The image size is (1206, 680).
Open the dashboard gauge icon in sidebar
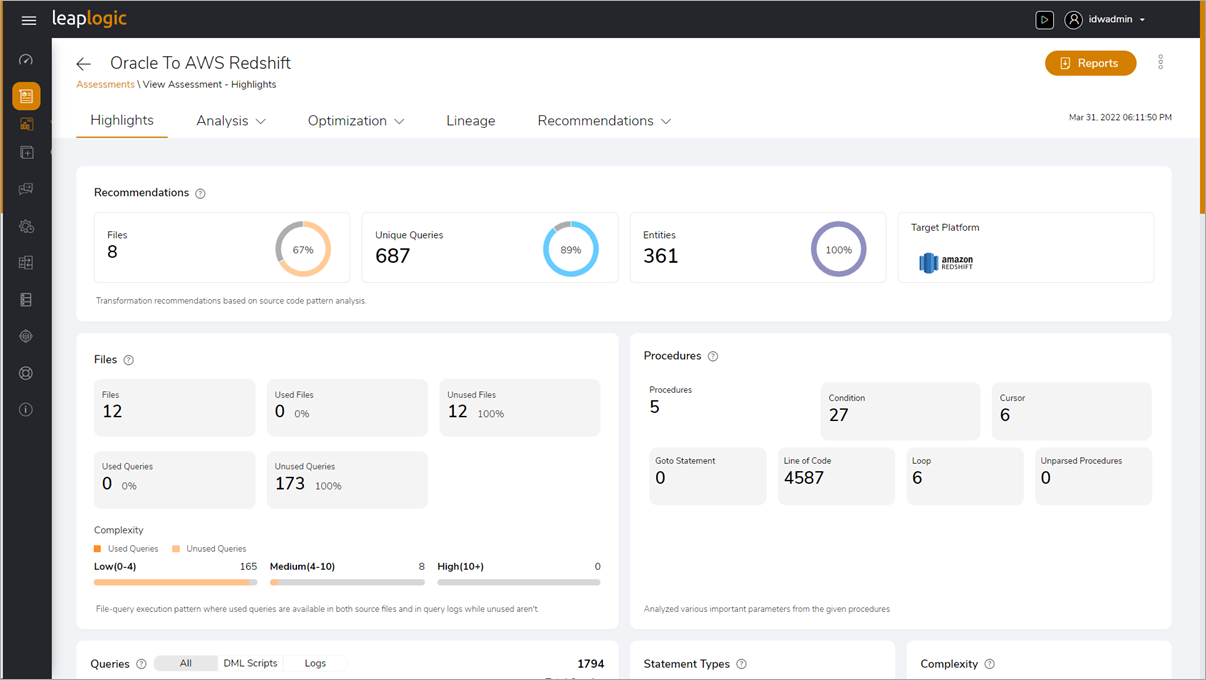click(x=26, y=60)
